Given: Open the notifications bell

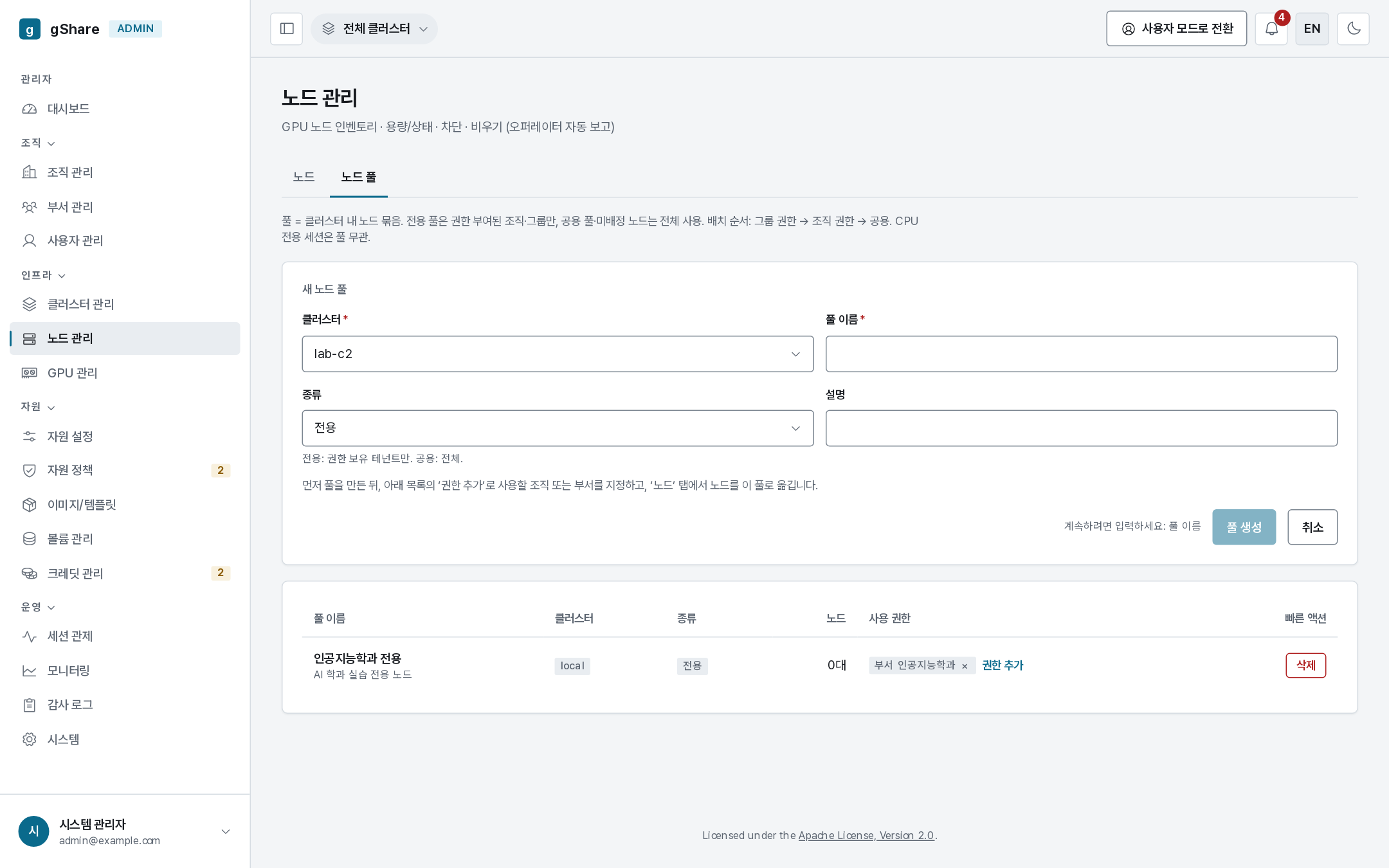Looking at the screenshot, I should pyautogui.click(x=1271, y=29).
